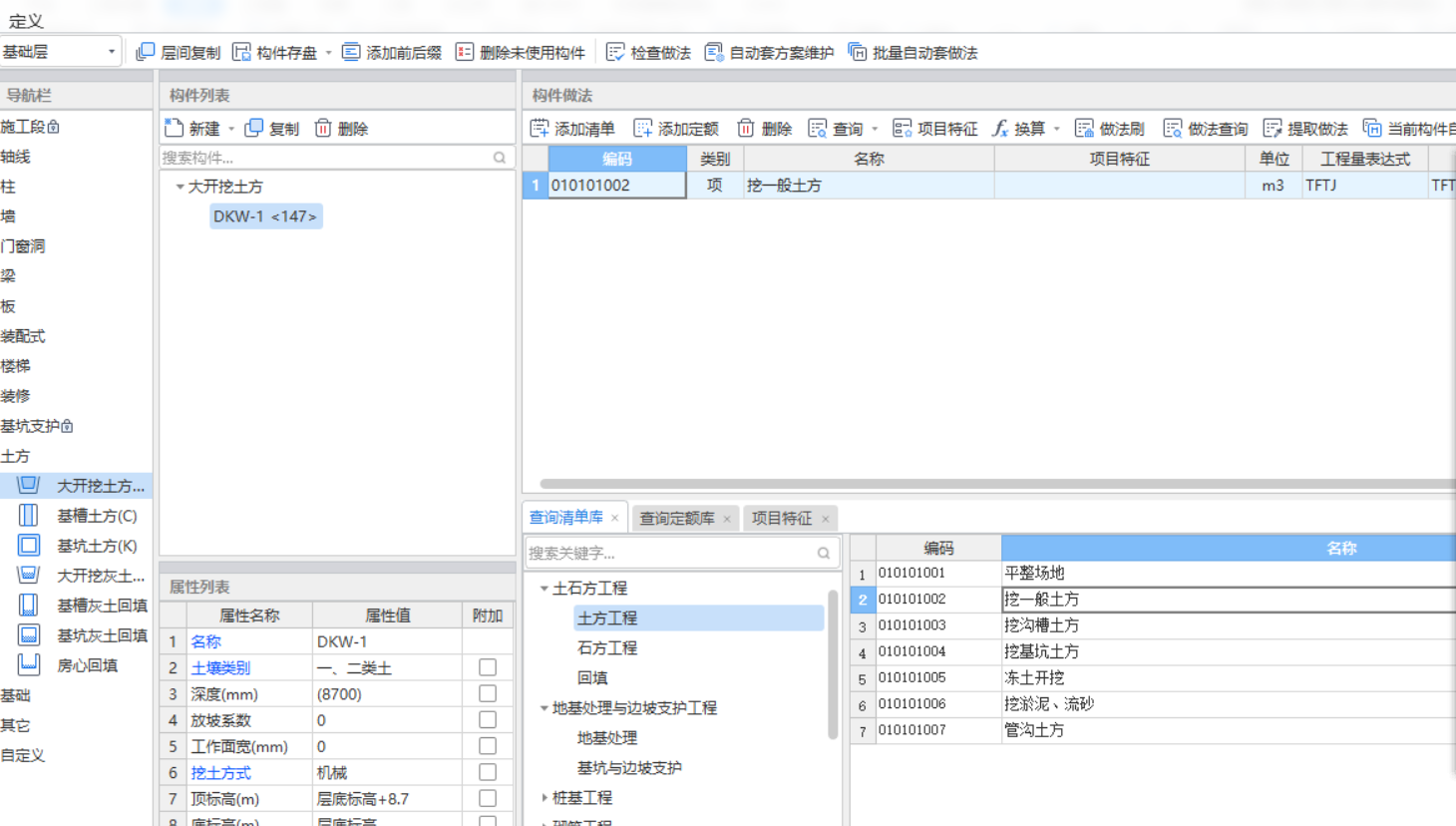Click 010101002 code cell in 构件做法

617,186
